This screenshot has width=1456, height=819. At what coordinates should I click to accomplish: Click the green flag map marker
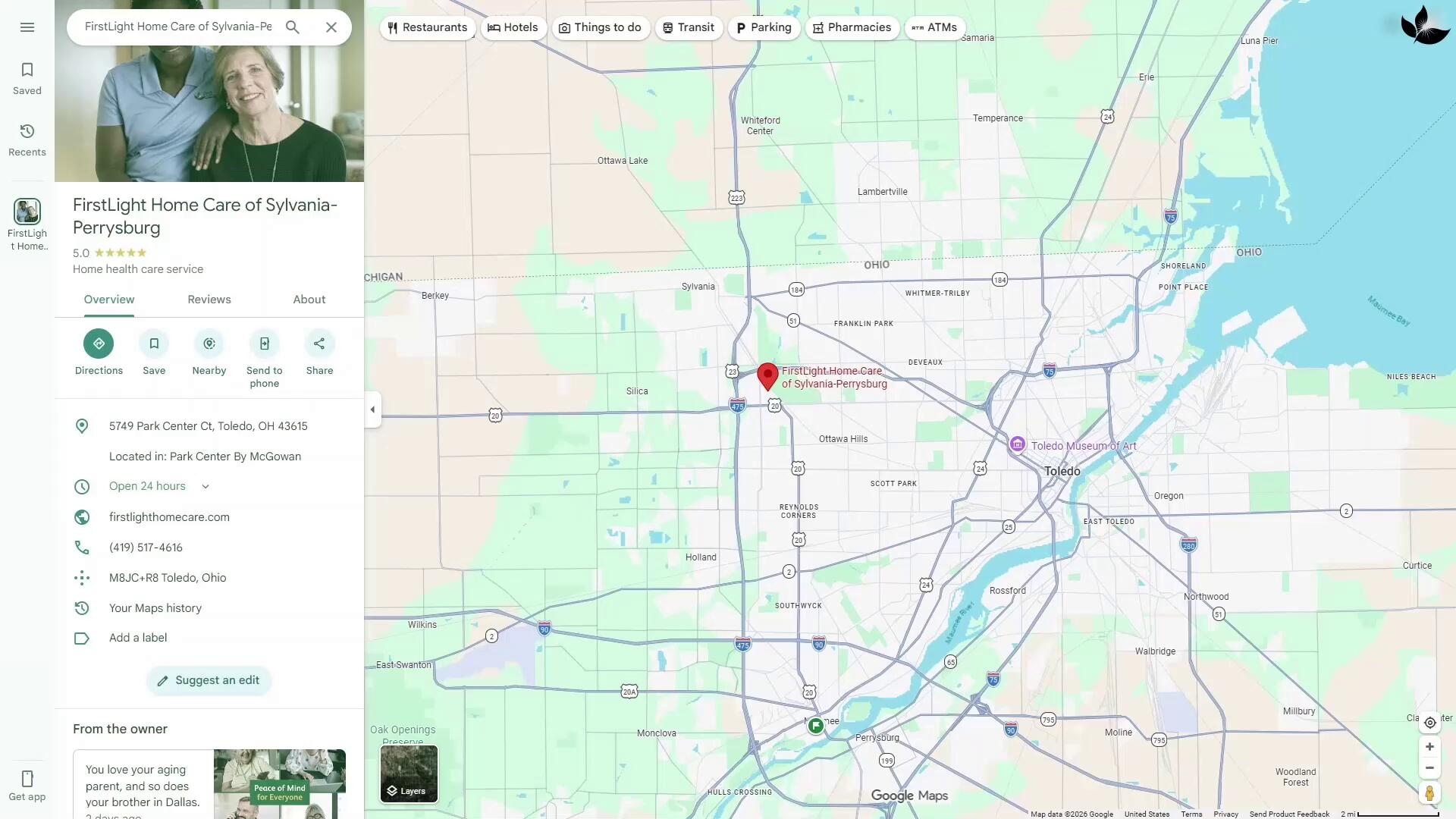point(815,726)
